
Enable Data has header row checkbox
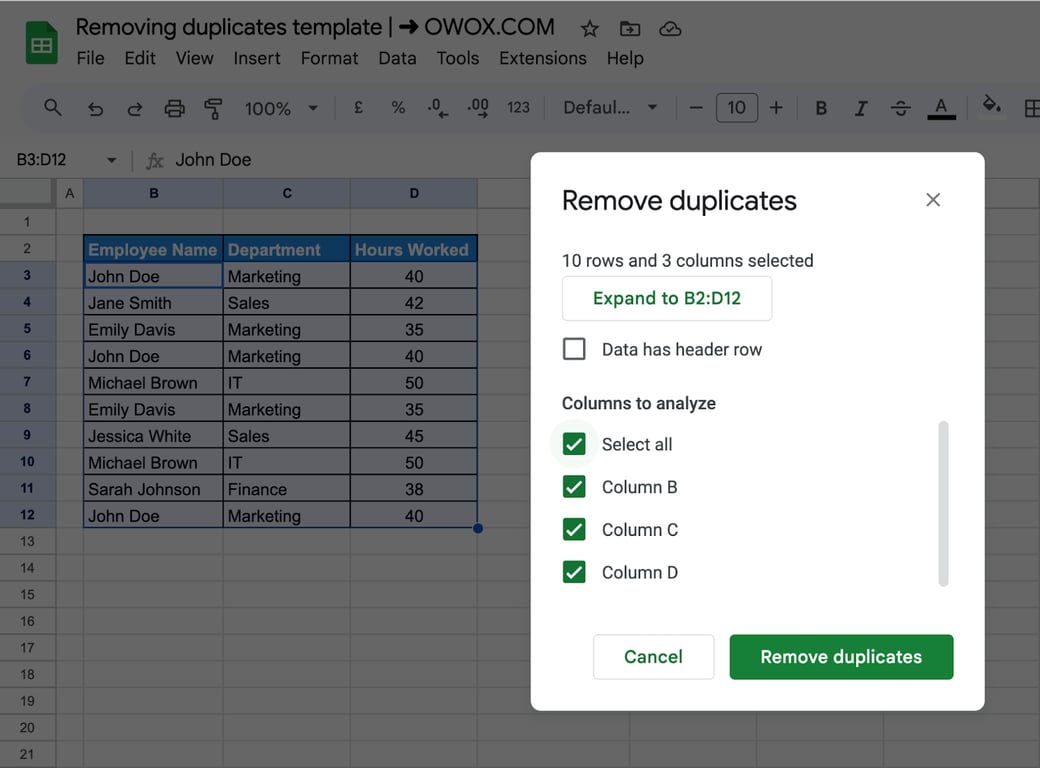coord(574,349)
